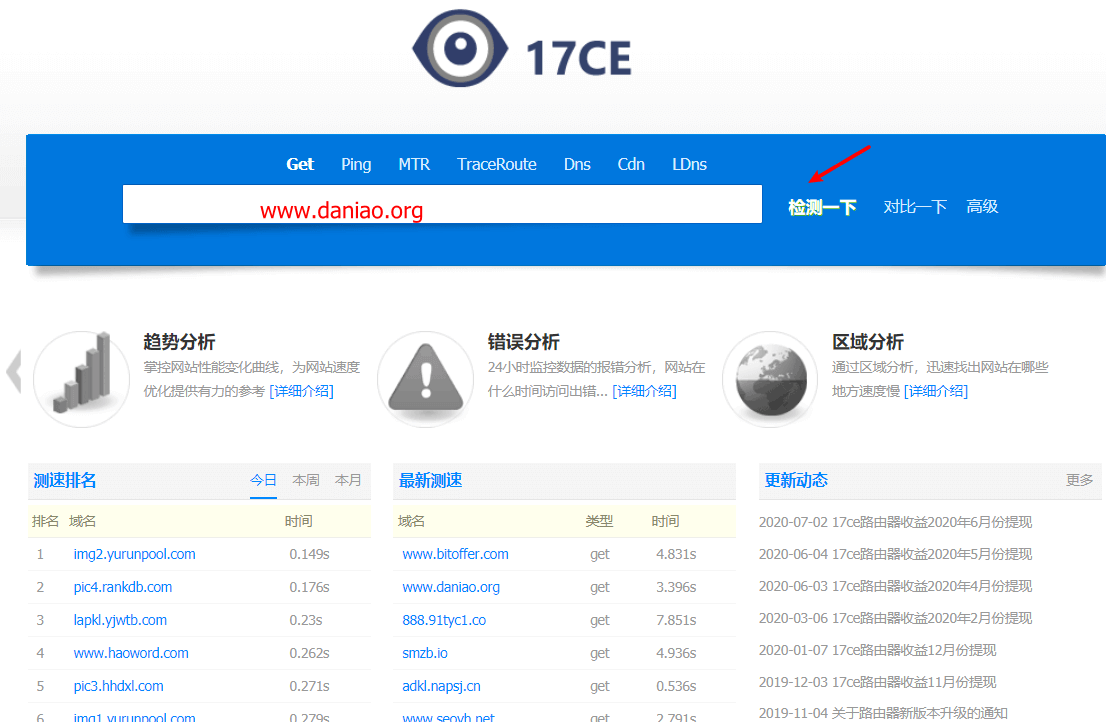Viewport: 1106px width, 722px height.
Task: Open 更多 in the updates panel
Action: pyautogui.click(x=1079, y=481)
